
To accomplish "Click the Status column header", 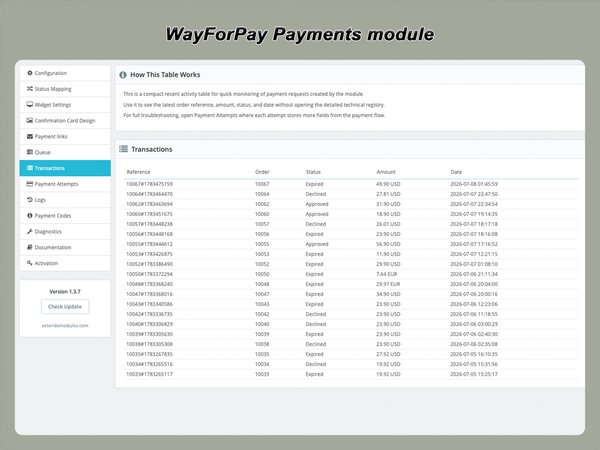I will click(x=313, y=172).
